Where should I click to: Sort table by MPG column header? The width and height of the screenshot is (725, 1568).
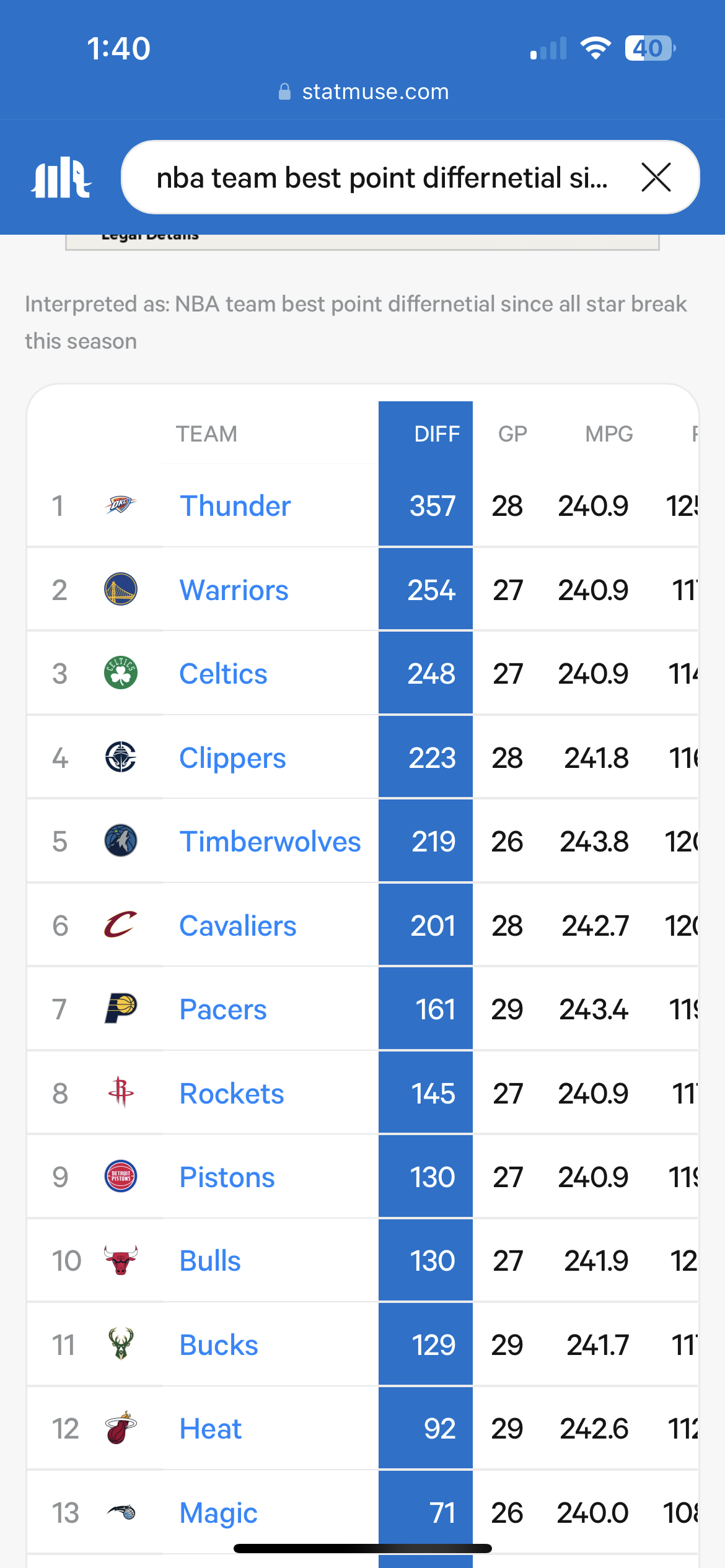(609, 434)
